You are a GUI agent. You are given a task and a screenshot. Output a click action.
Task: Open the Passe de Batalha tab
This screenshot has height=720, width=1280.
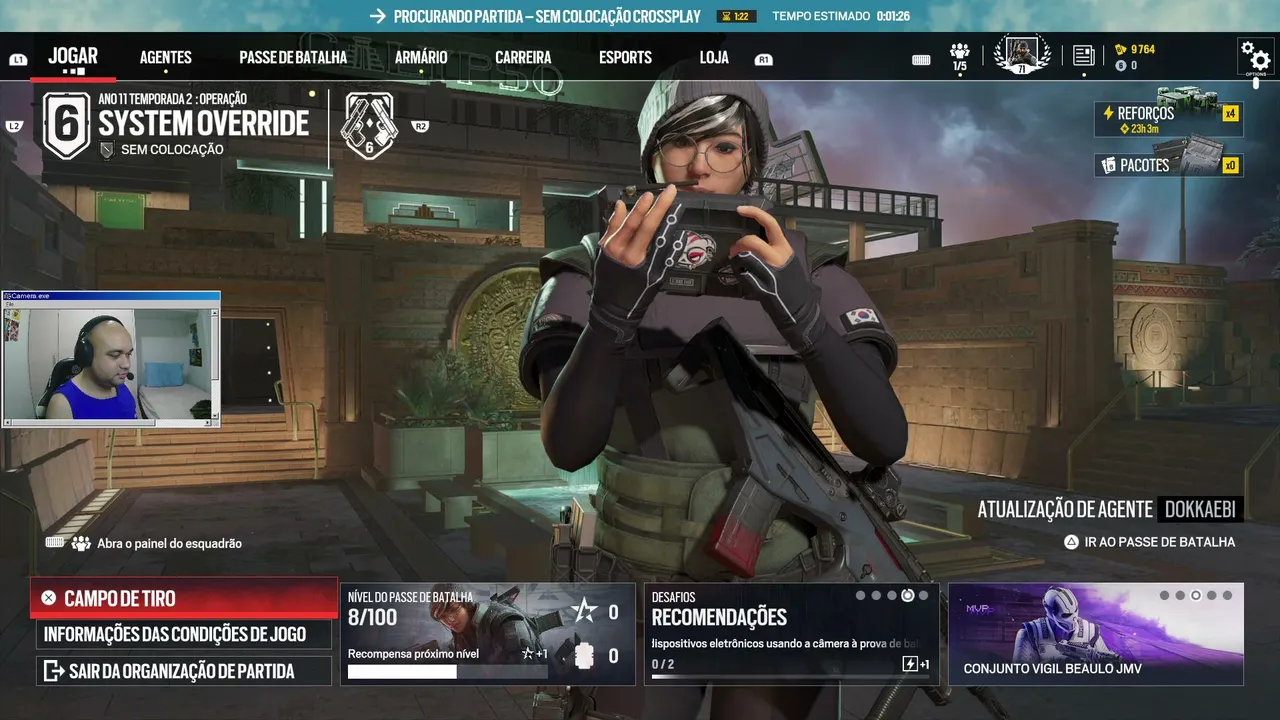point(293,57)
